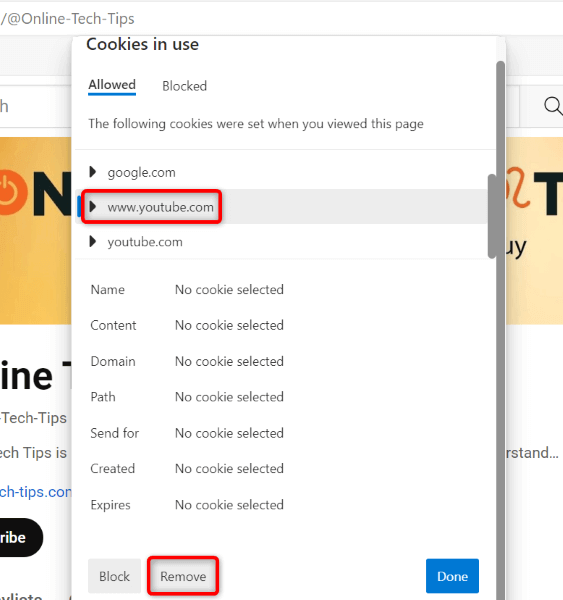This screenshot has height=600, width=563.
Task: Expand the www.youtube.com cookie arrow
Action: tap(93, 207)
